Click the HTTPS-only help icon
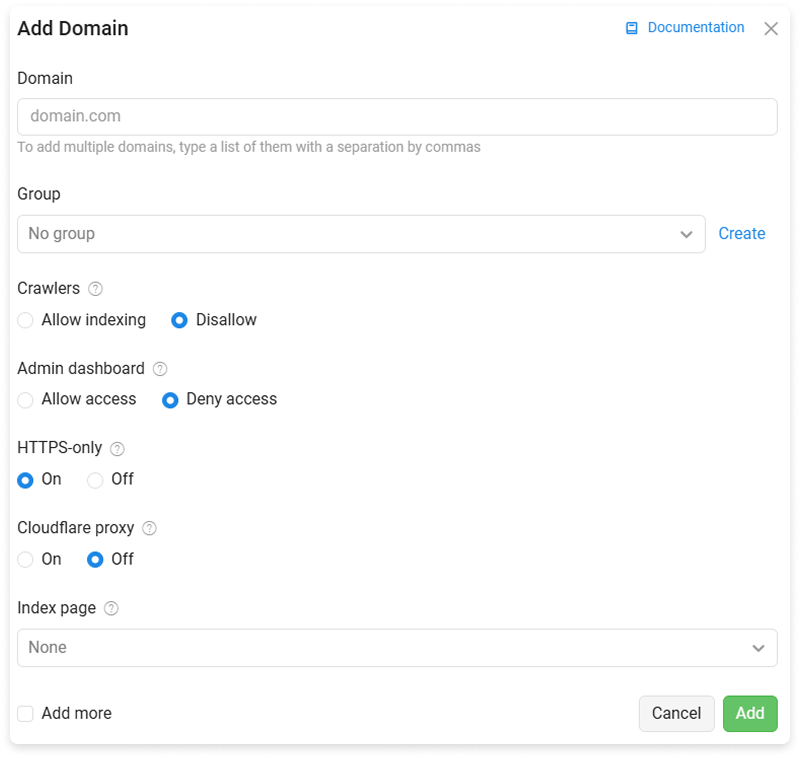The image size is (800, 758). tap(117, 448)
